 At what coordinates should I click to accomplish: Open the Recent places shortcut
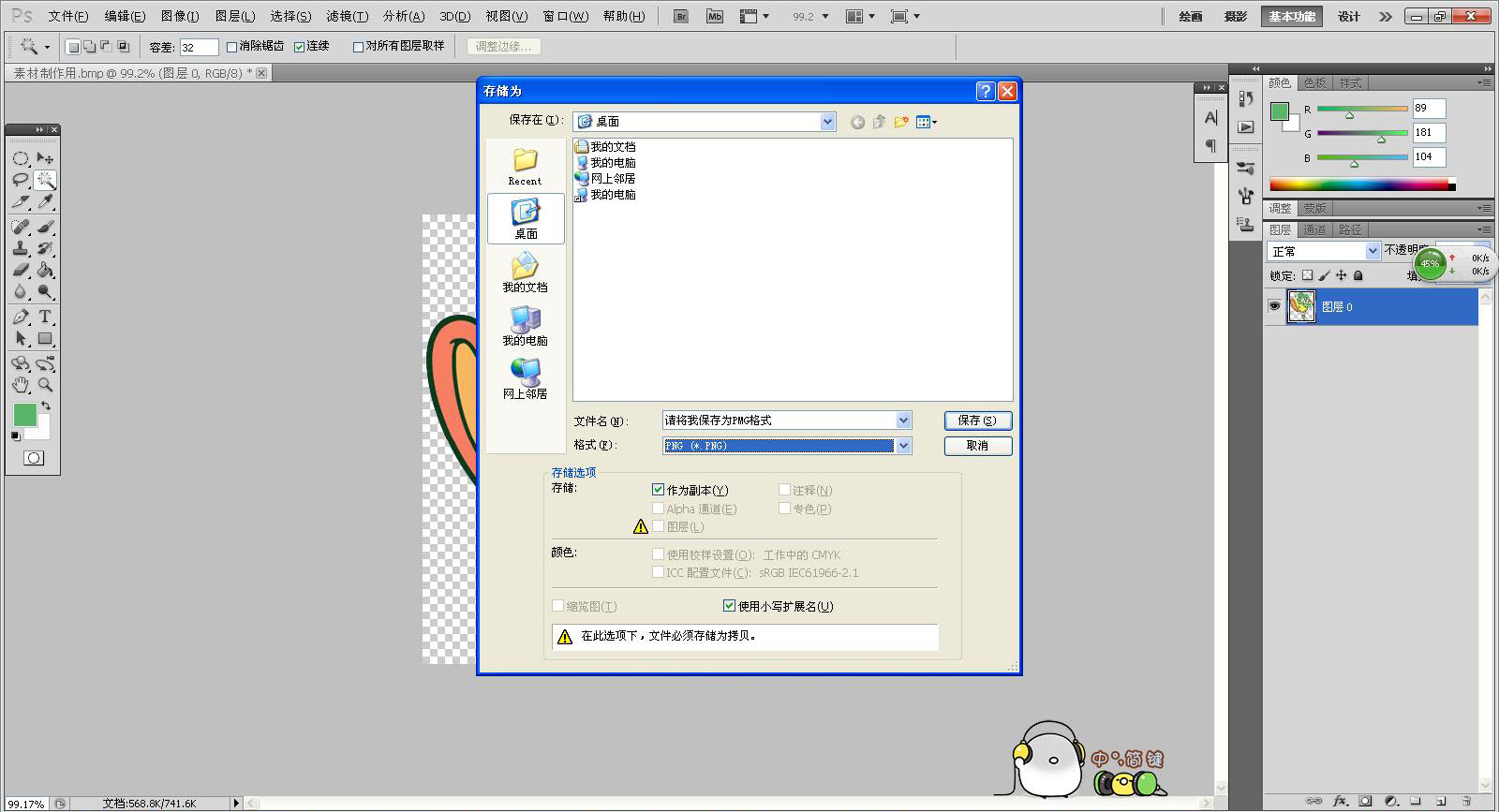(526, 167)
